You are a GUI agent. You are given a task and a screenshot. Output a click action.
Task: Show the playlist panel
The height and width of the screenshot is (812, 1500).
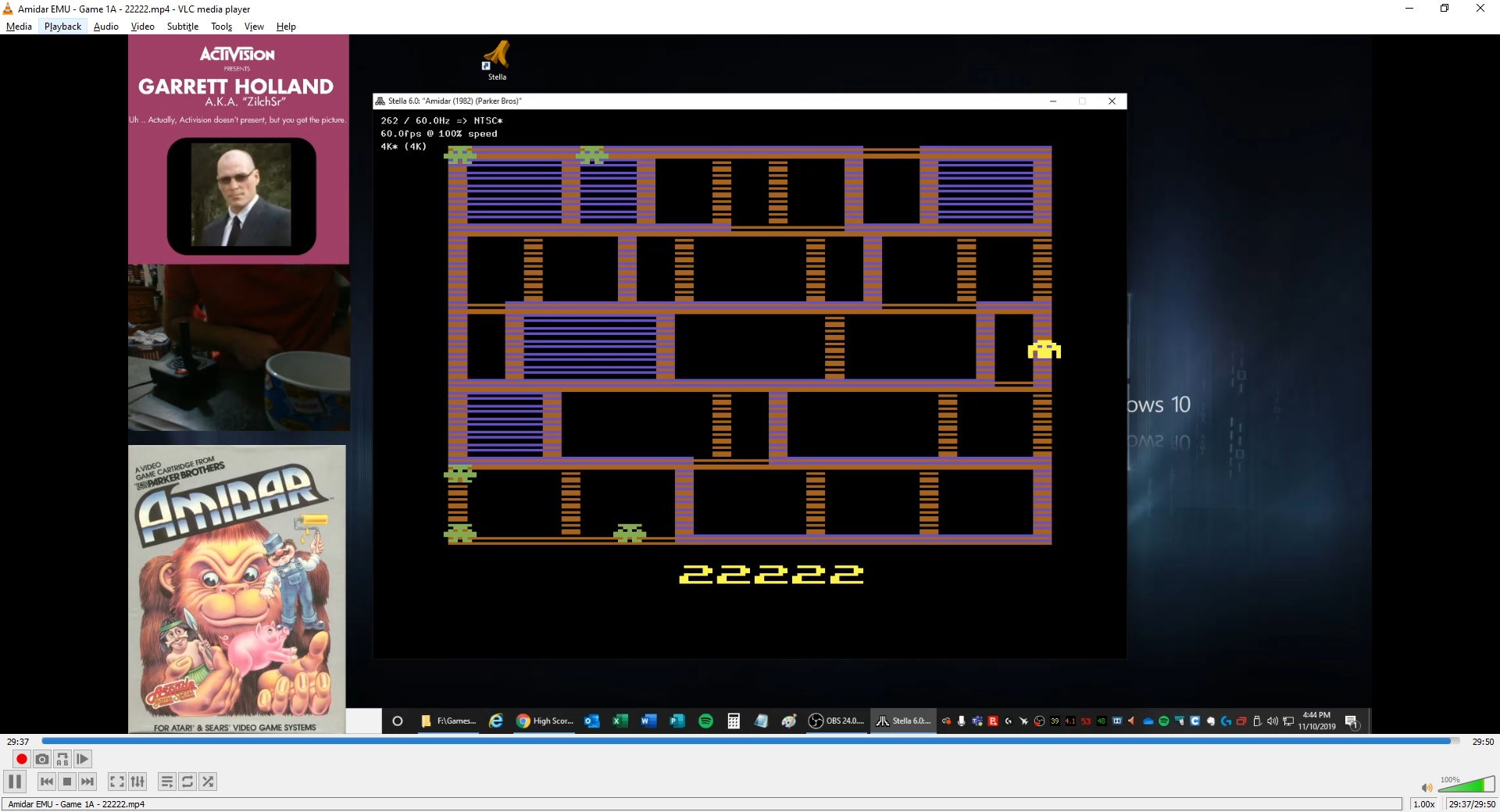(167, 782)
